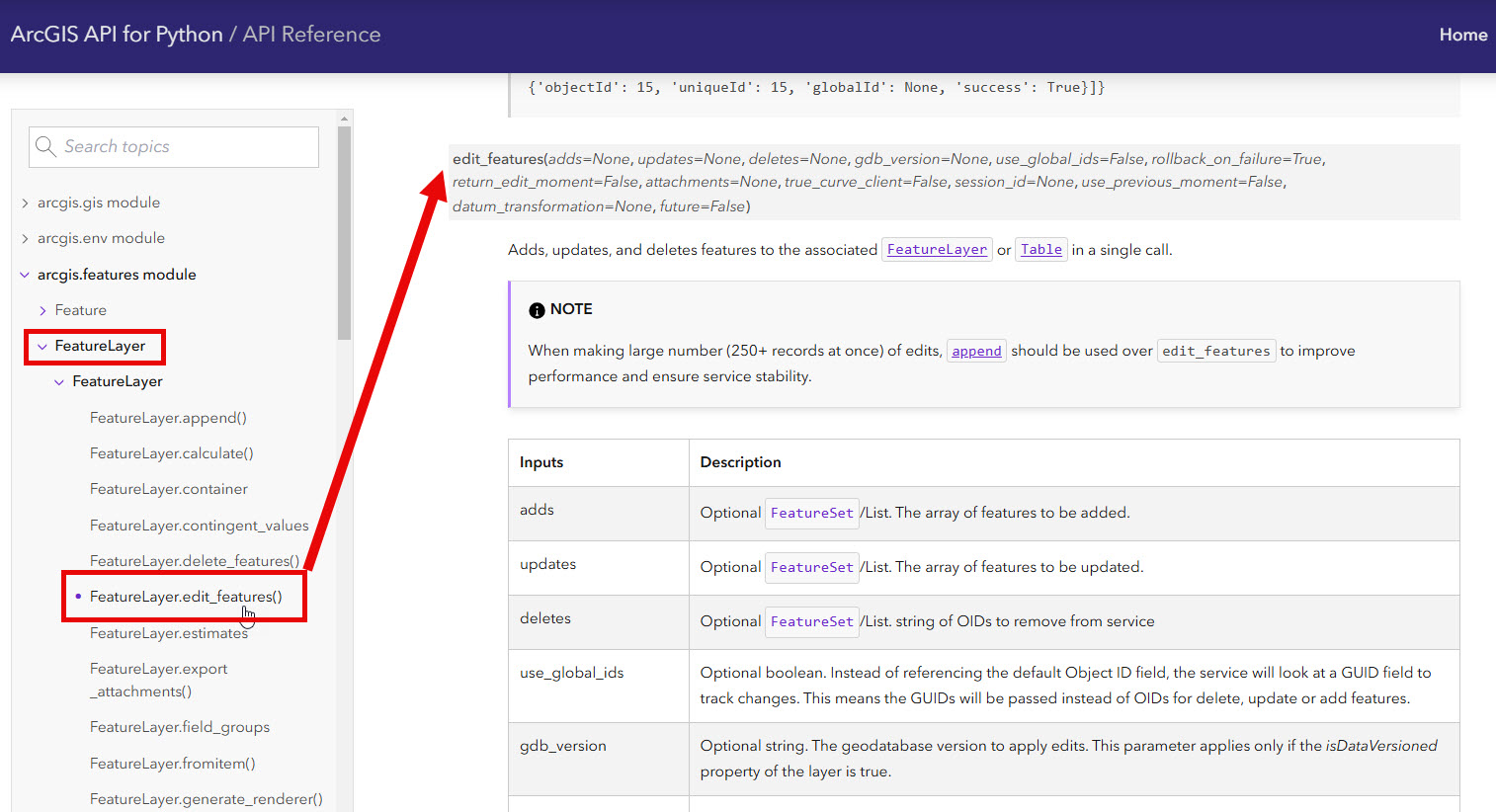Open the FeatureLayer reference link
The height and width of the screenshot is (812, 1496).
(x=937, y=249)
